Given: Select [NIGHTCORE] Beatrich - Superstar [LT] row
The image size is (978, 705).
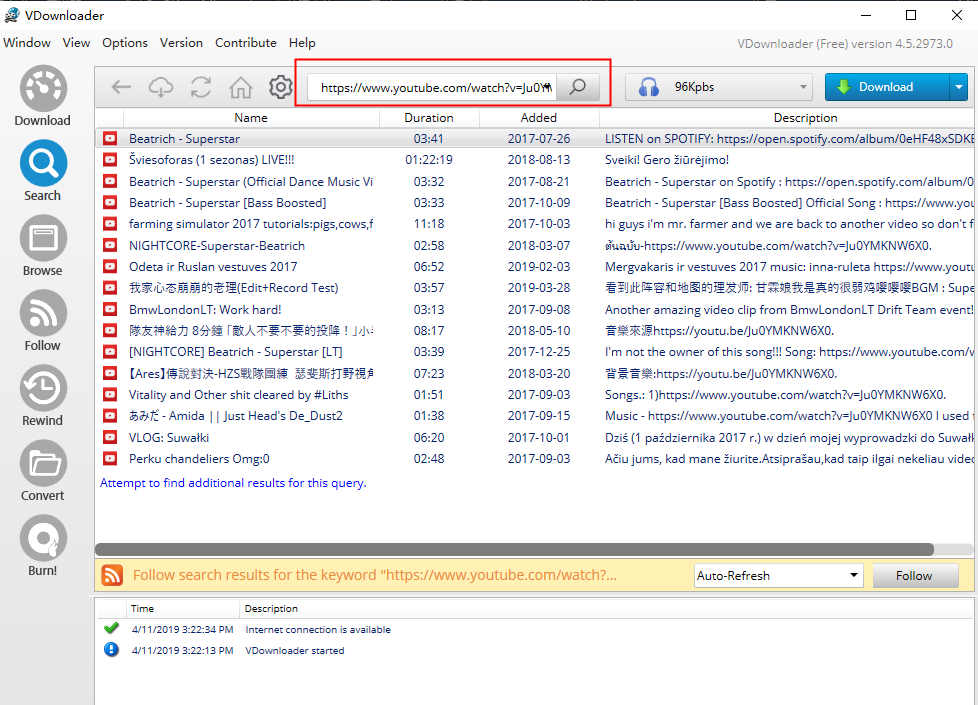Looking at the screenshot, I should pyautogui.click(x=535, y=352).
